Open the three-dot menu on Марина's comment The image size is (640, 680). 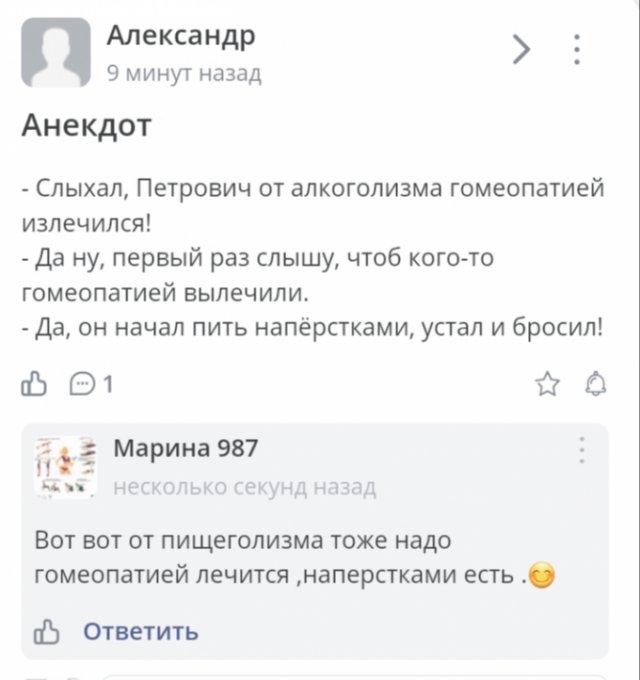(x=581, y=449)
